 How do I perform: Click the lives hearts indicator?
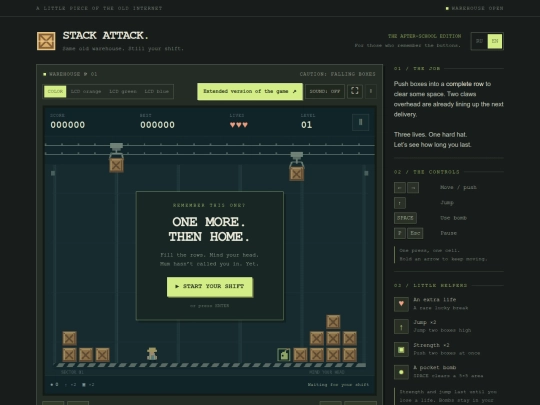[239, 125]
